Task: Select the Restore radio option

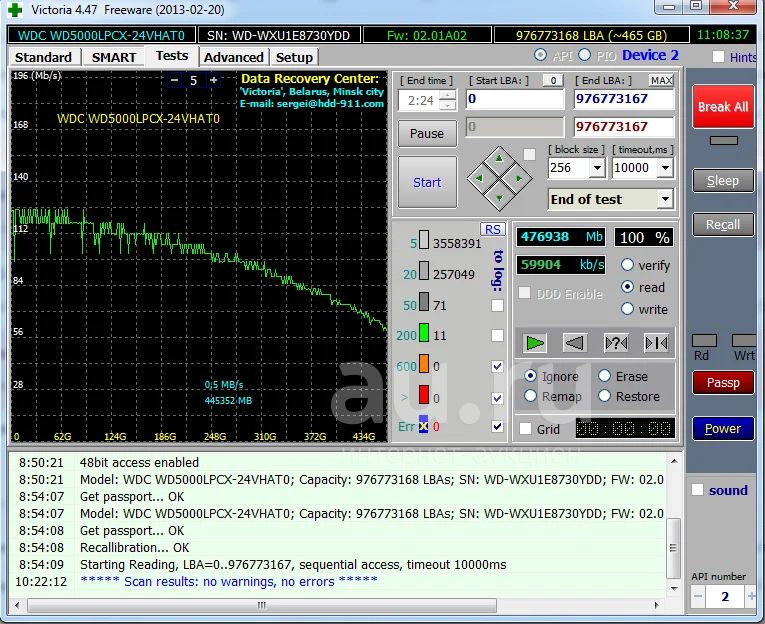Action: click(x=604, y=396)
